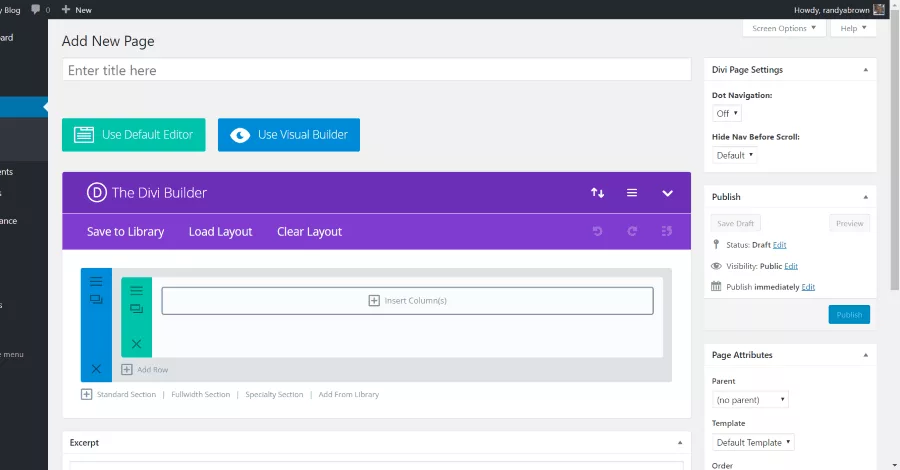Open the green row settings menu icon
Image resolution: width=900 pixels, height=470 pixels.
(x=136, y=290)
